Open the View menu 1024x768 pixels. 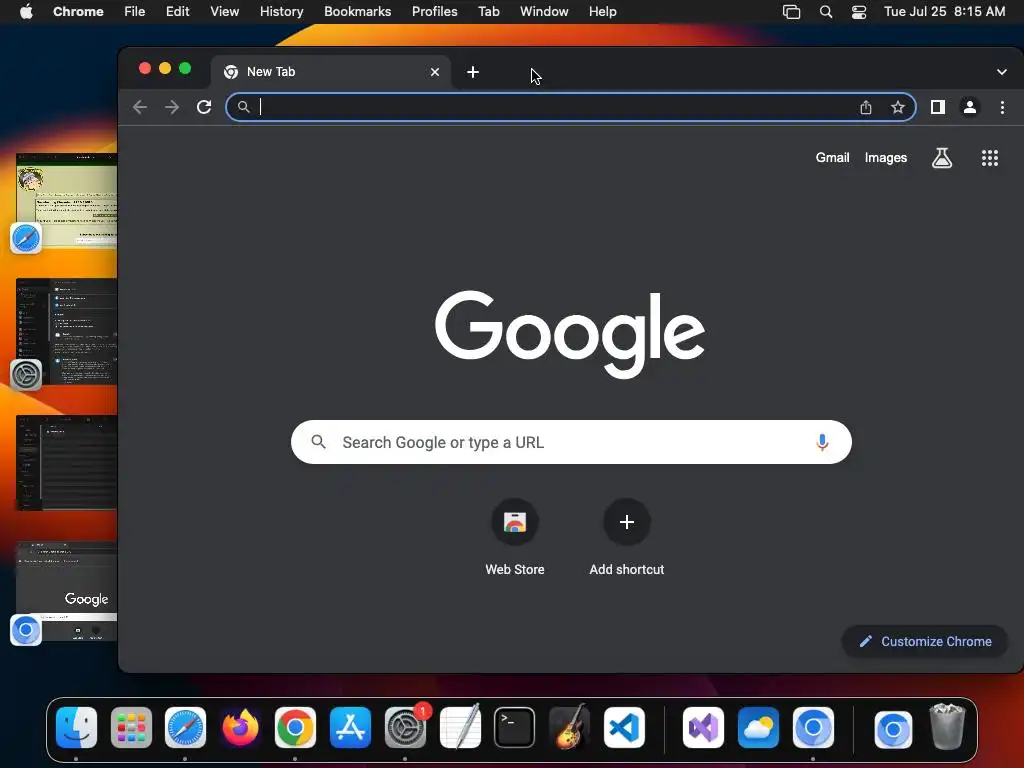[x=225, y=12]
